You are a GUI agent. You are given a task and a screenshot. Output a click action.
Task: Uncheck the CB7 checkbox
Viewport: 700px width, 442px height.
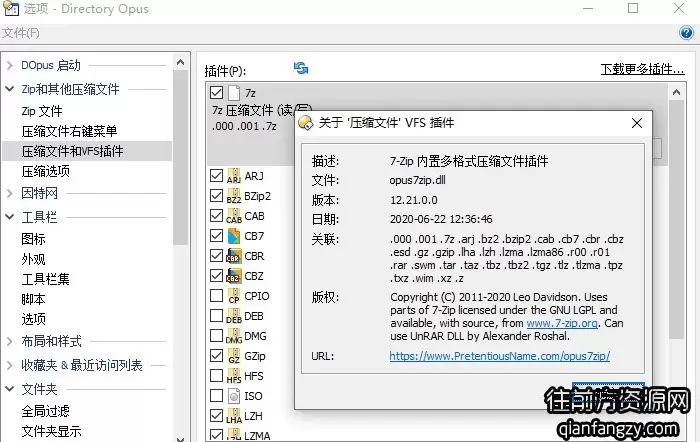pyautogui.click(x=217, y=235)
